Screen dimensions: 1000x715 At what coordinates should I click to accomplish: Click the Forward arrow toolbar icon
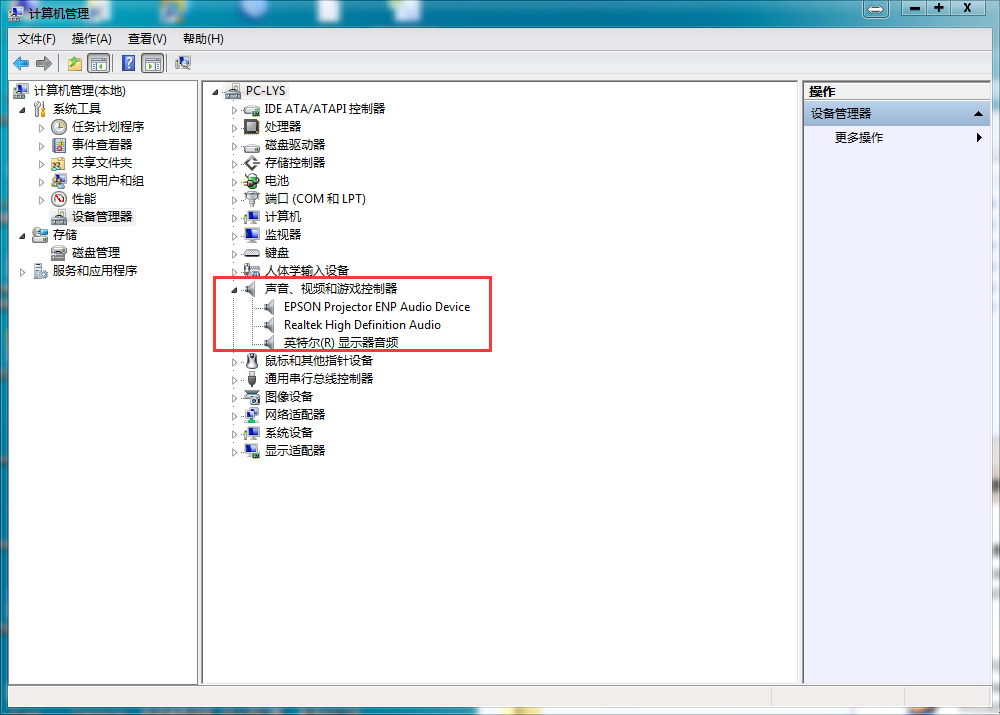point(44,64)
